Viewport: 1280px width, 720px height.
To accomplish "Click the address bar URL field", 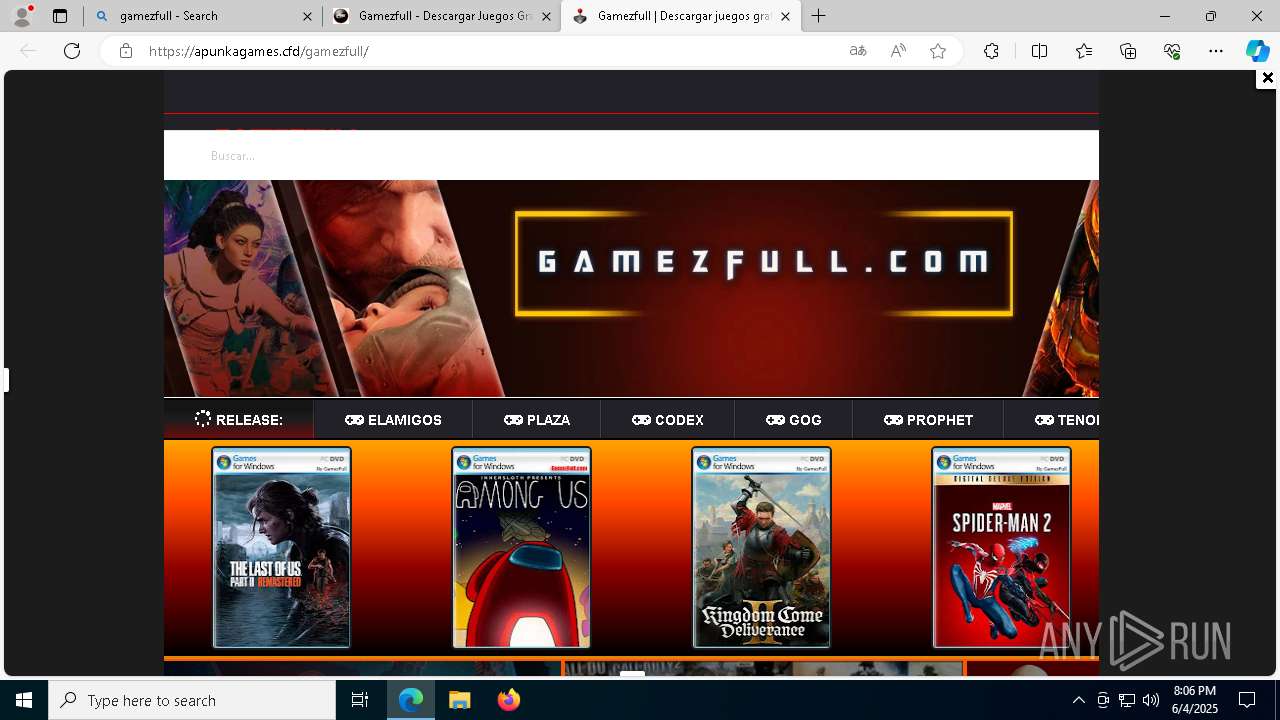I will 490,51.
